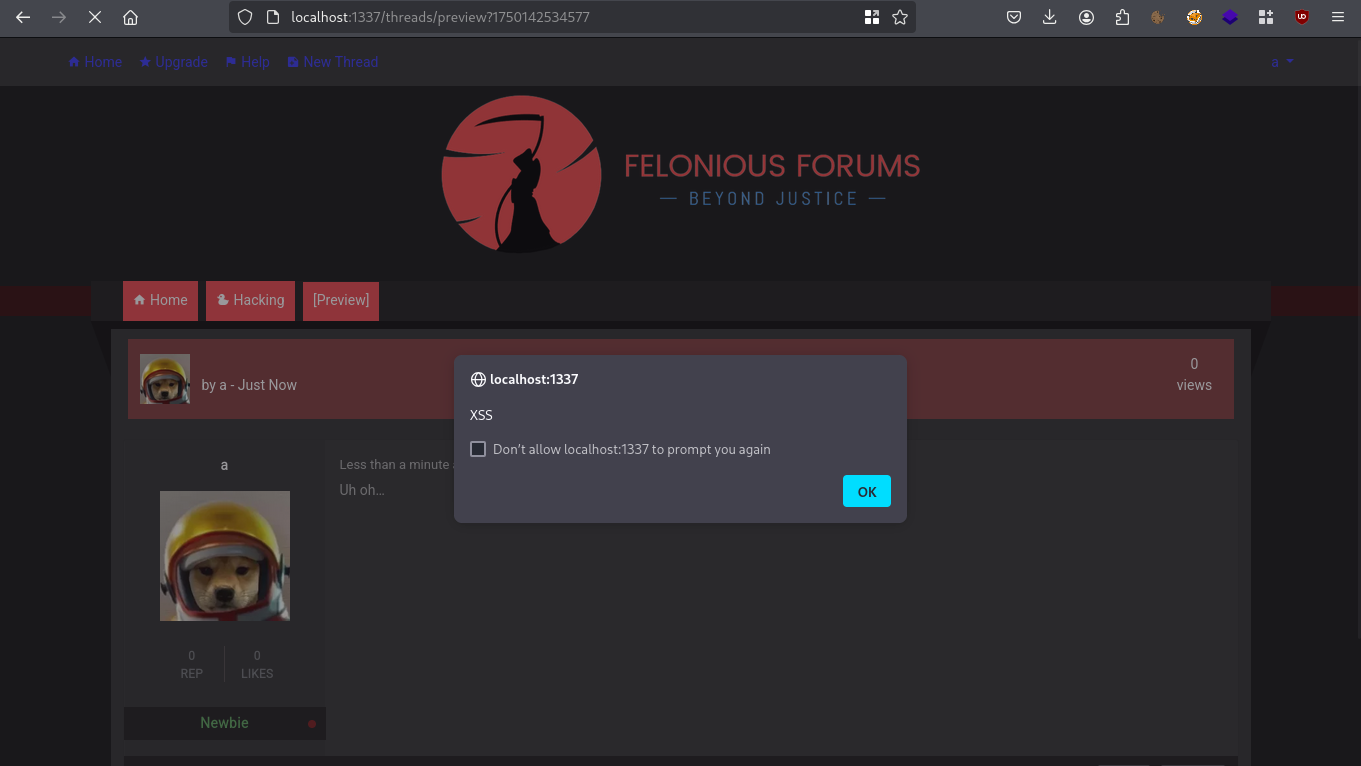
Task: Open the Extensions puzzle icon
Action: pos(1122,17)
